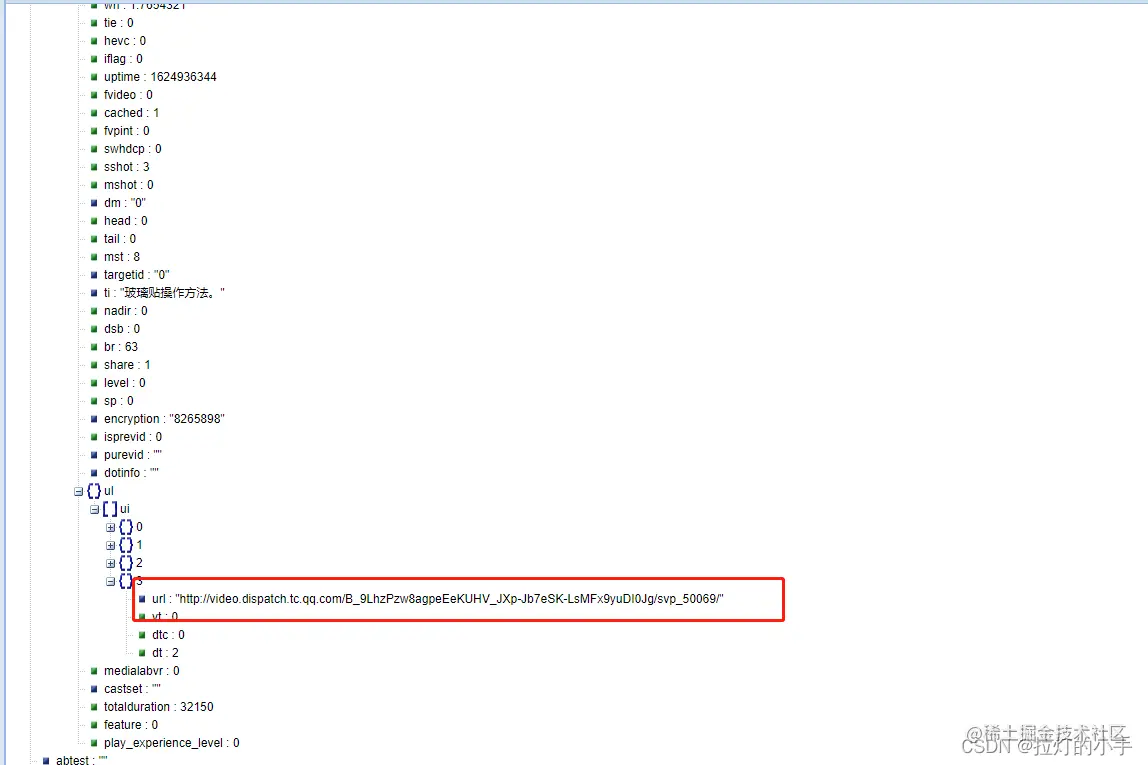Click the green icon beside totalduration

(94, 707)
